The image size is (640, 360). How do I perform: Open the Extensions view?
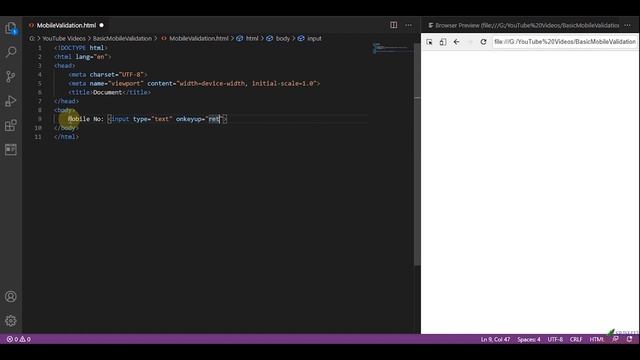pyautogui.click(x=11, y=125)
